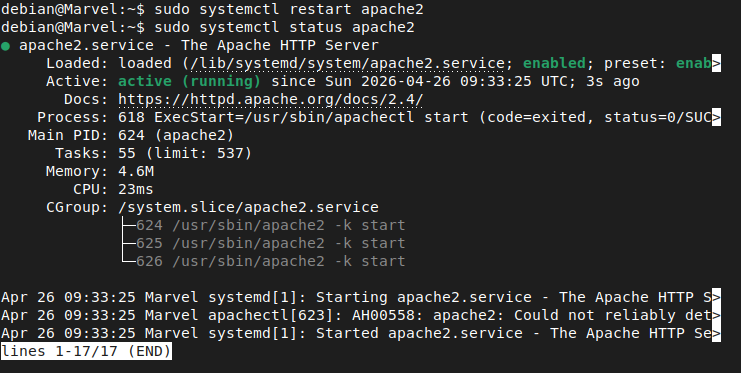Click the 'sudo systemctl status apache2' command
The image size is (741, 373).
pyautogui.click(x=284, y=27)
